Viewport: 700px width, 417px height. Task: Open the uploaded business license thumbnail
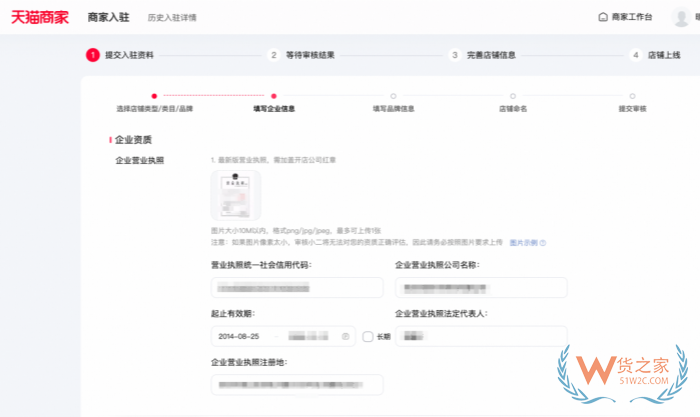tap(236, 195)
